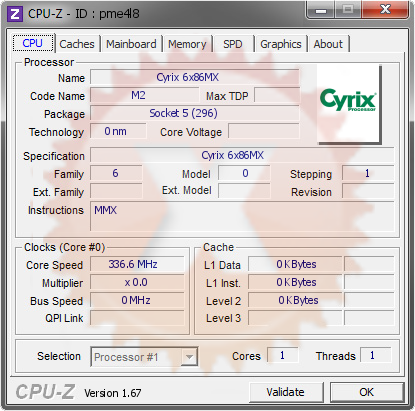Open the About tab

tap(328, 44)
